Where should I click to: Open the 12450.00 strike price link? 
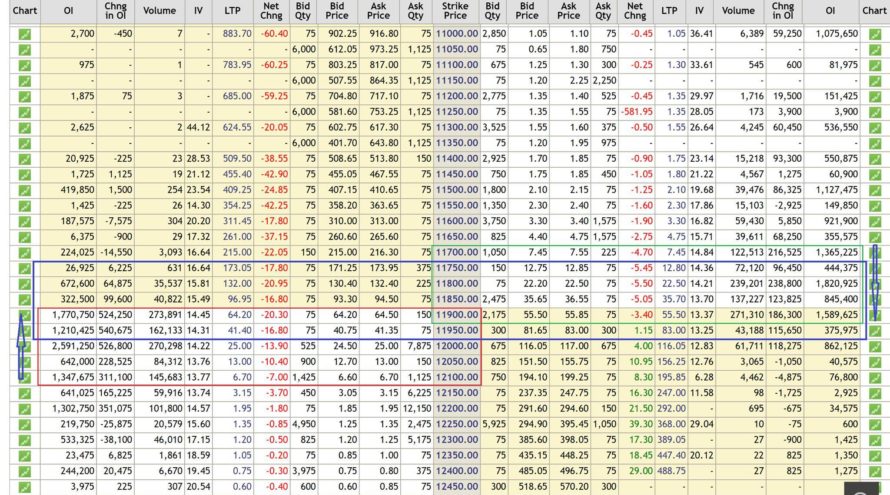[457, 486]
